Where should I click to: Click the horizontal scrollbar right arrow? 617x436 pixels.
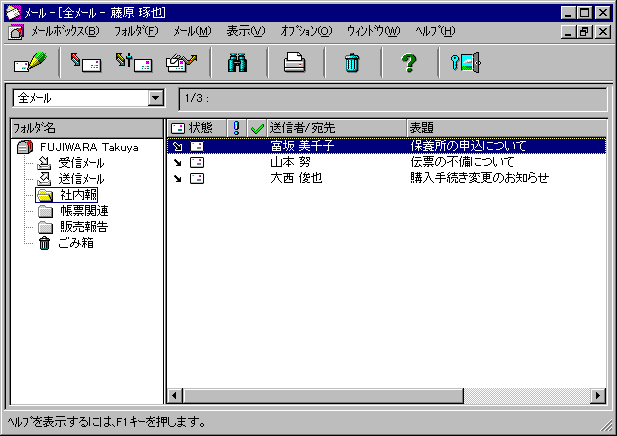tap(598, 395)
